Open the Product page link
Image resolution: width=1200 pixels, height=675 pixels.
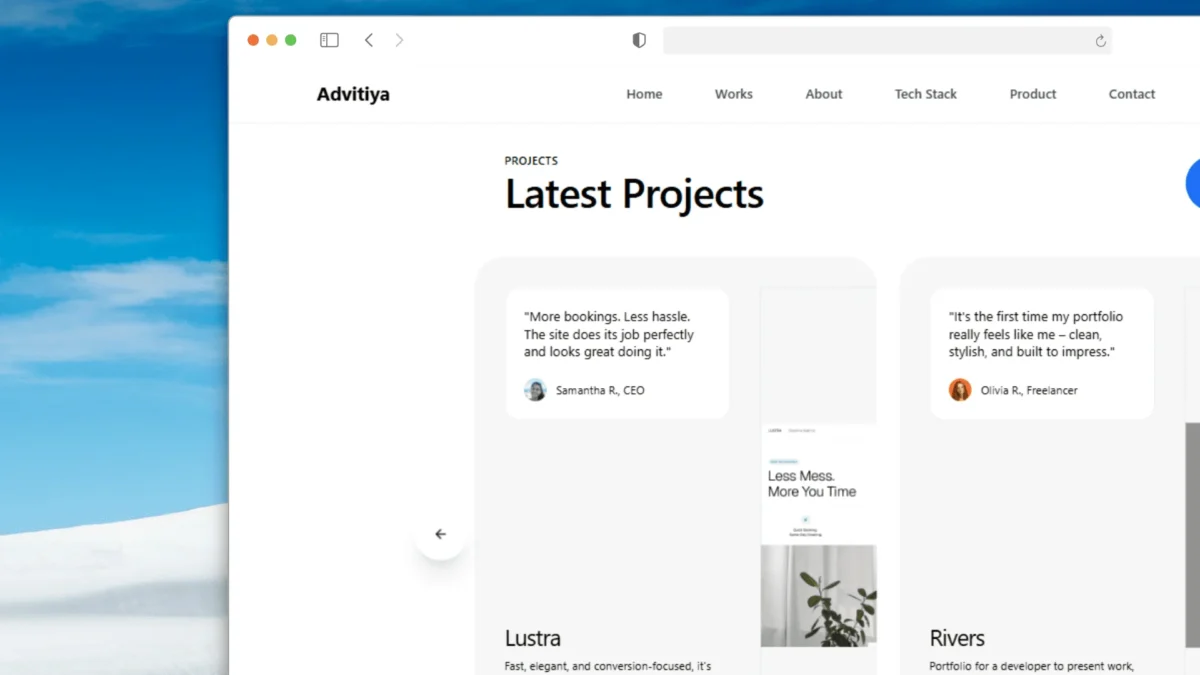coord(1032,94)
